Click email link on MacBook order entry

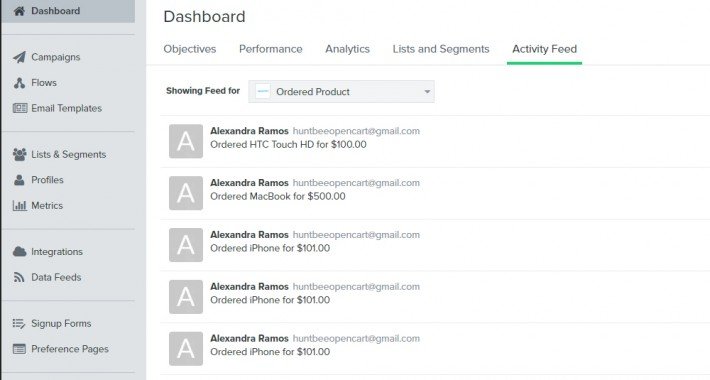(x=356, y=183)
